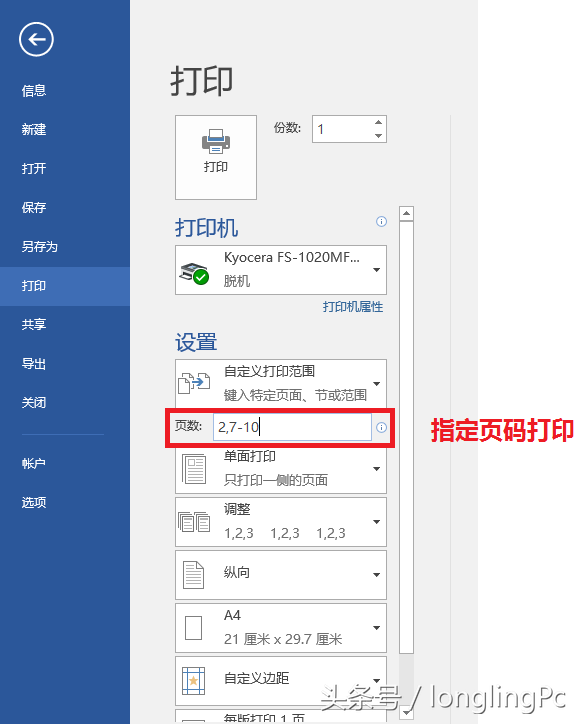Decrease copies with the down stepper arrow
The image size is (584, 726).
(378, 136)
